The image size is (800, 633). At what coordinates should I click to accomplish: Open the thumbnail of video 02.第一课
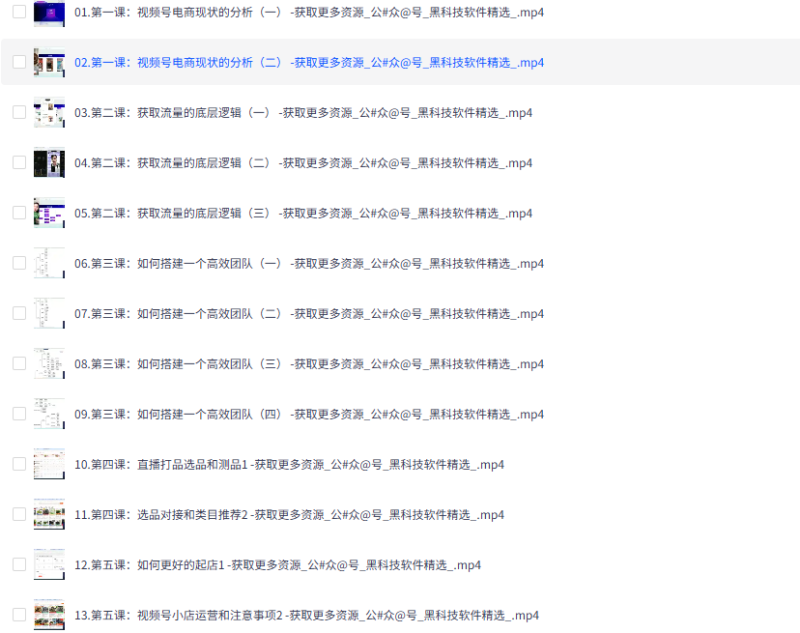pos(49,62)
